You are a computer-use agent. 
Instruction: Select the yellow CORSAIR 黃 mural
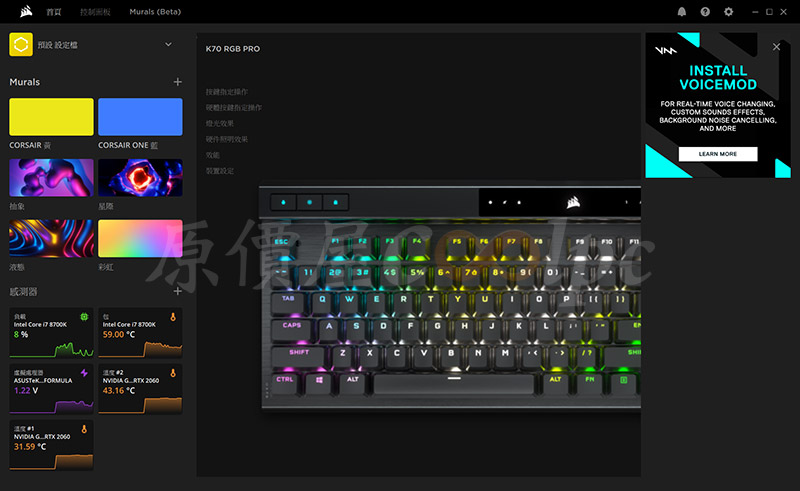coord(52,117)
